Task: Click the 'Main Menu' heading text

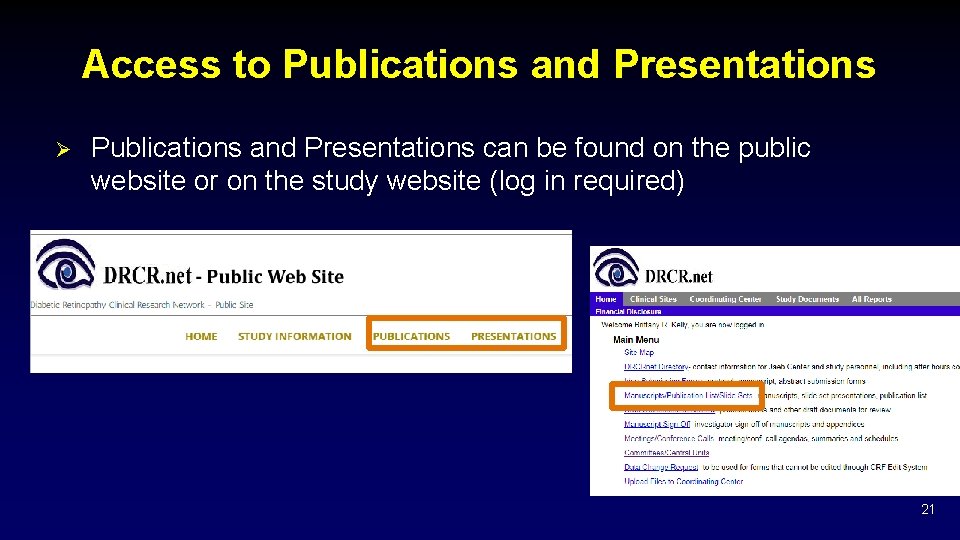Action: (636, 339)
